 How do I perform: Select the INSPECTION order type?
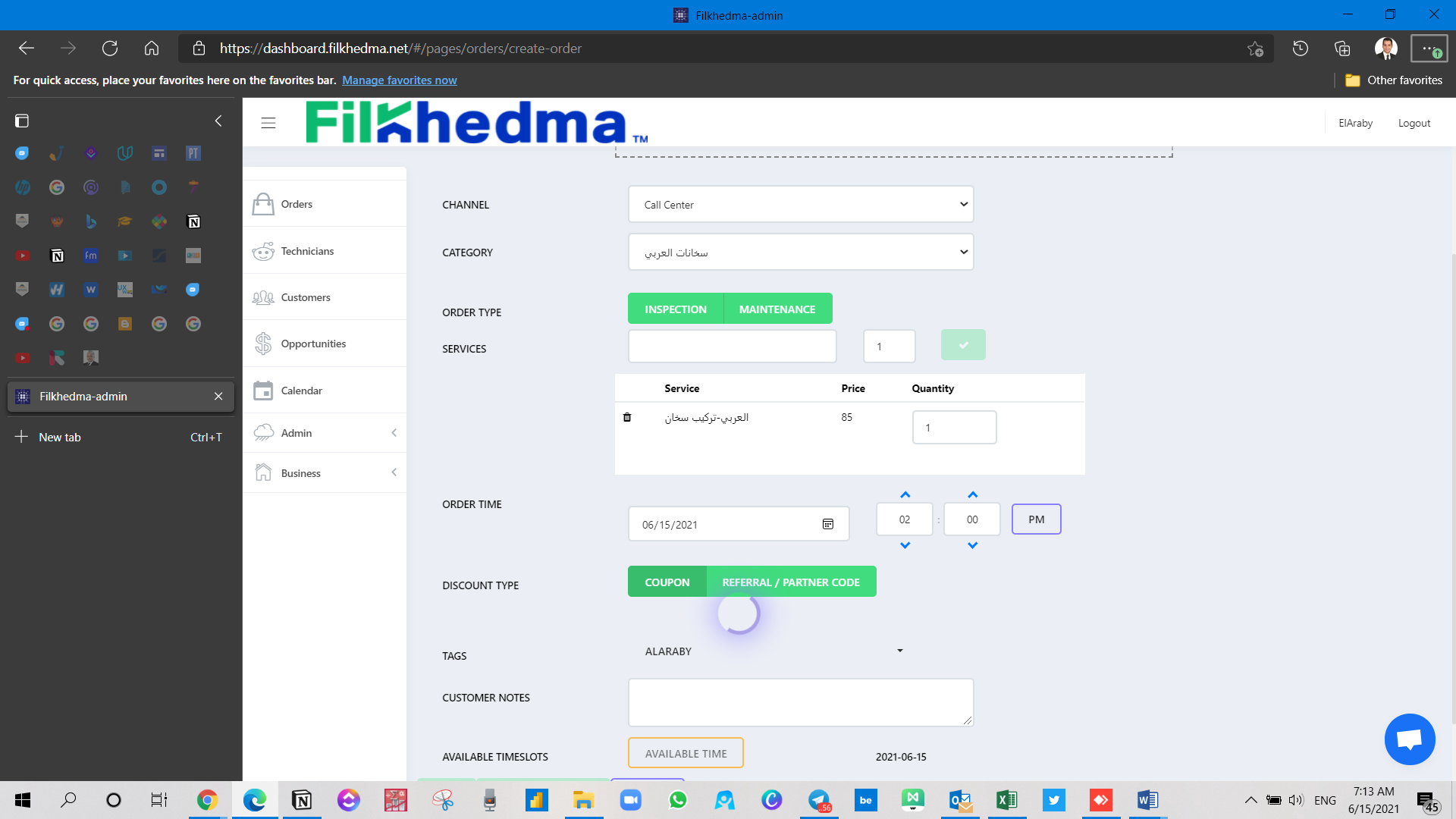[675, 309]
